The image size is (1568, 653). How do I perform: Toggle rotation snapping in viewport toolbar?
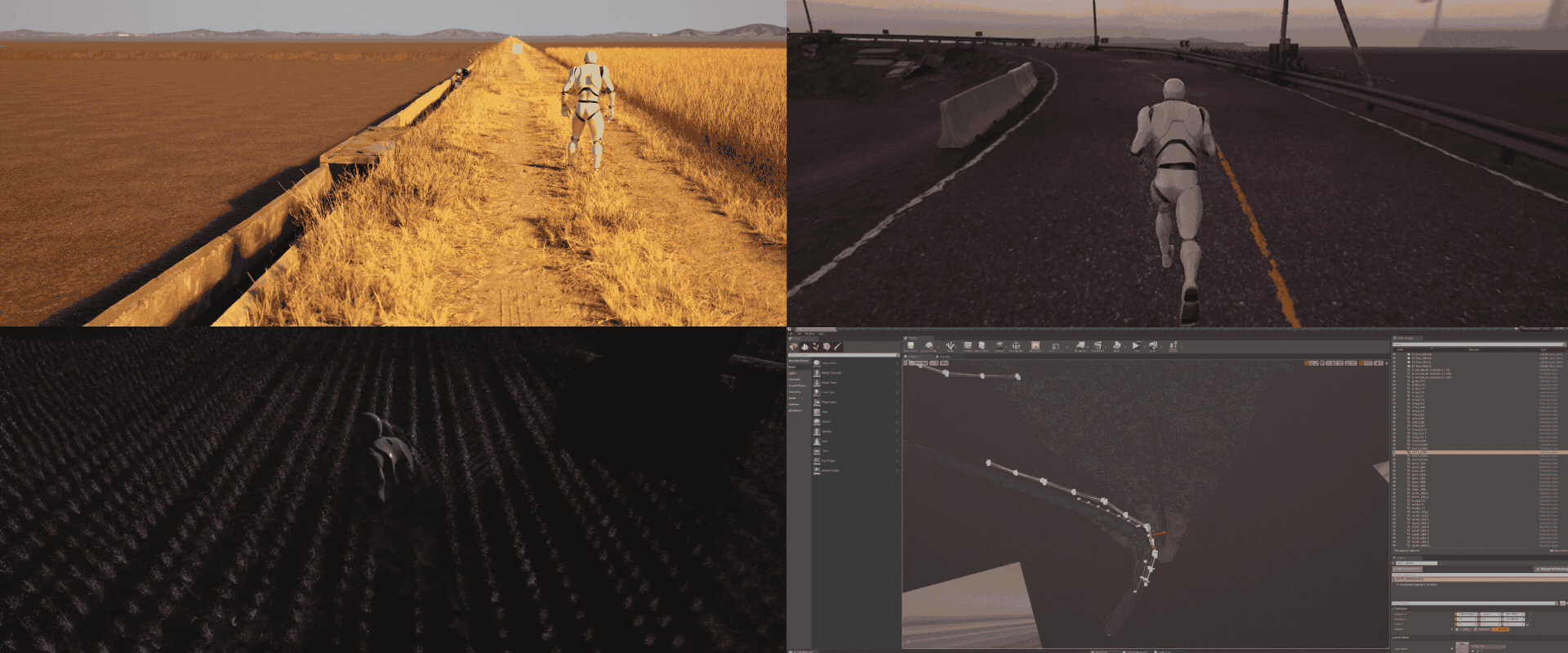(x=1347, y=363)
